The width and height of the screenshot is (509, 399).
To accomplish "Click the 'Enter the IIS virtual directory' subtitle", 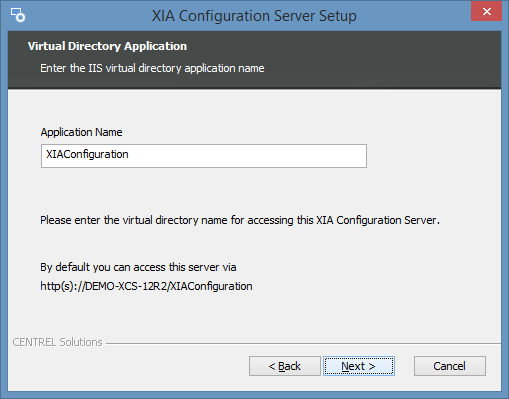I will [x=152, y=68].
